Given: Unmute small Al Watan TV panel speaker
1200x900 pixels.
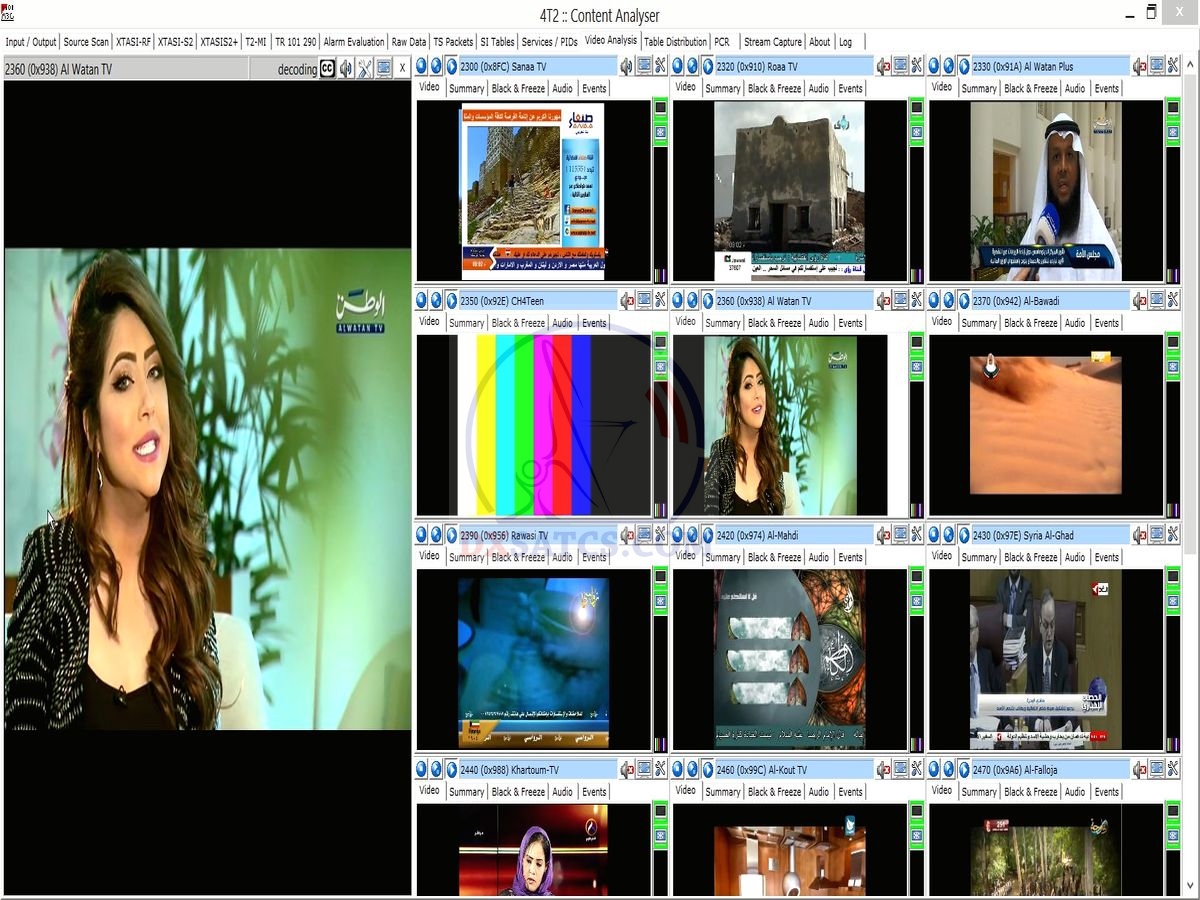Looking at the screenshot, I should 883,300.
